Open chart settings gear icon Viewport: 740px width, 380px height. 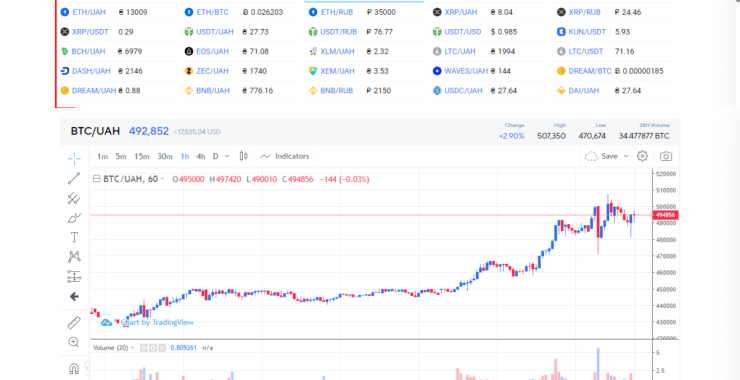(x=642, y=156)
